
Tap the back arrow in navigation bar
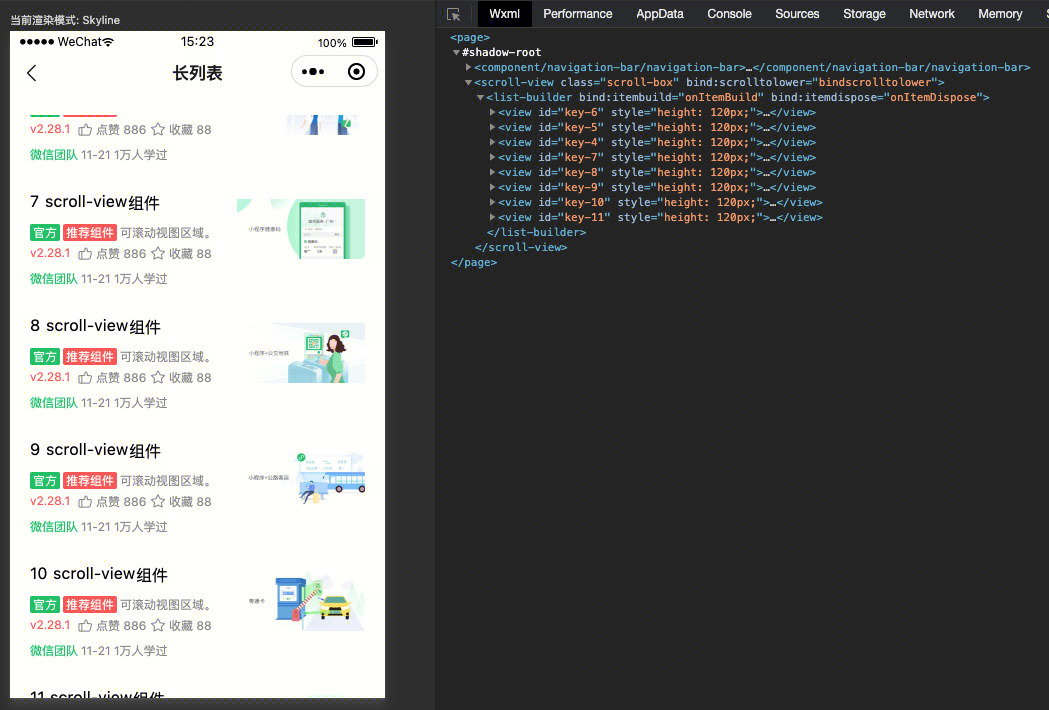tap(31, 73)
